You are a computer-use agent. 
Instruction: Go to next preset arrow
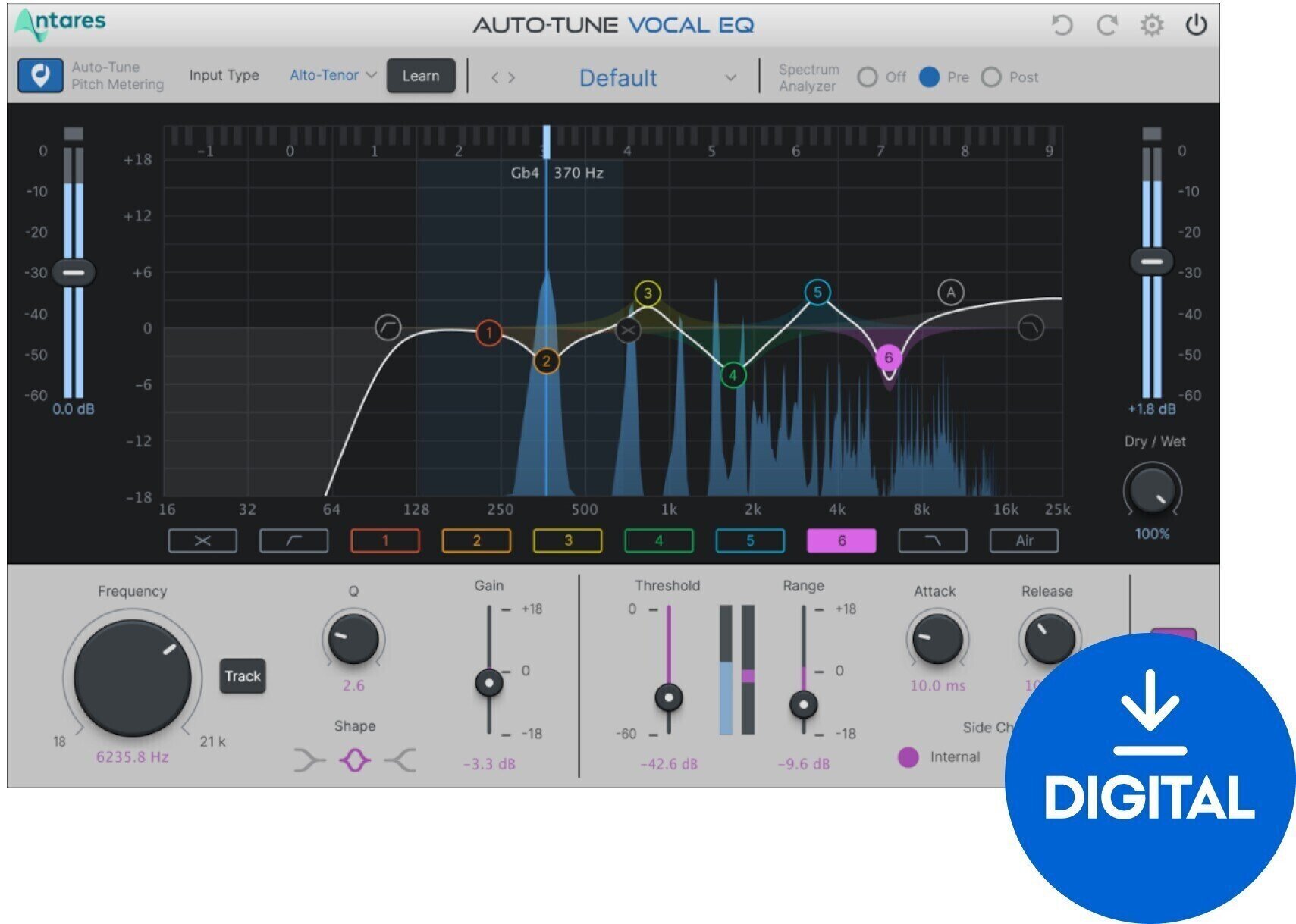pos(512,77)
